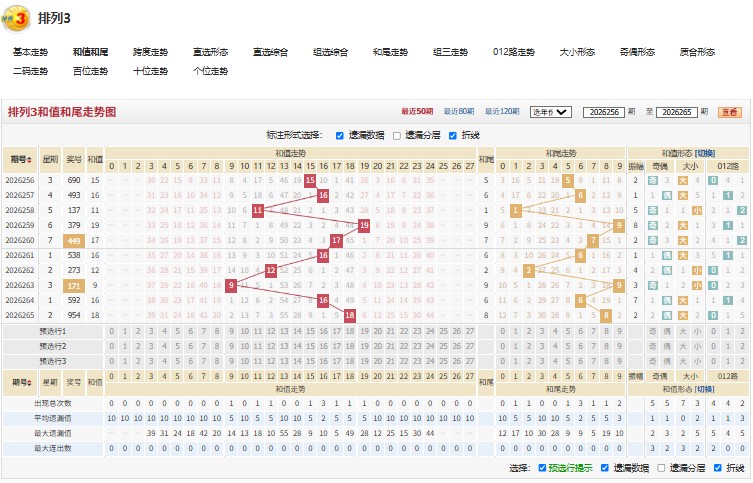753x483 pixels.
Task: Click 奖号 592 in row 2026264
Action: [74, 300]
